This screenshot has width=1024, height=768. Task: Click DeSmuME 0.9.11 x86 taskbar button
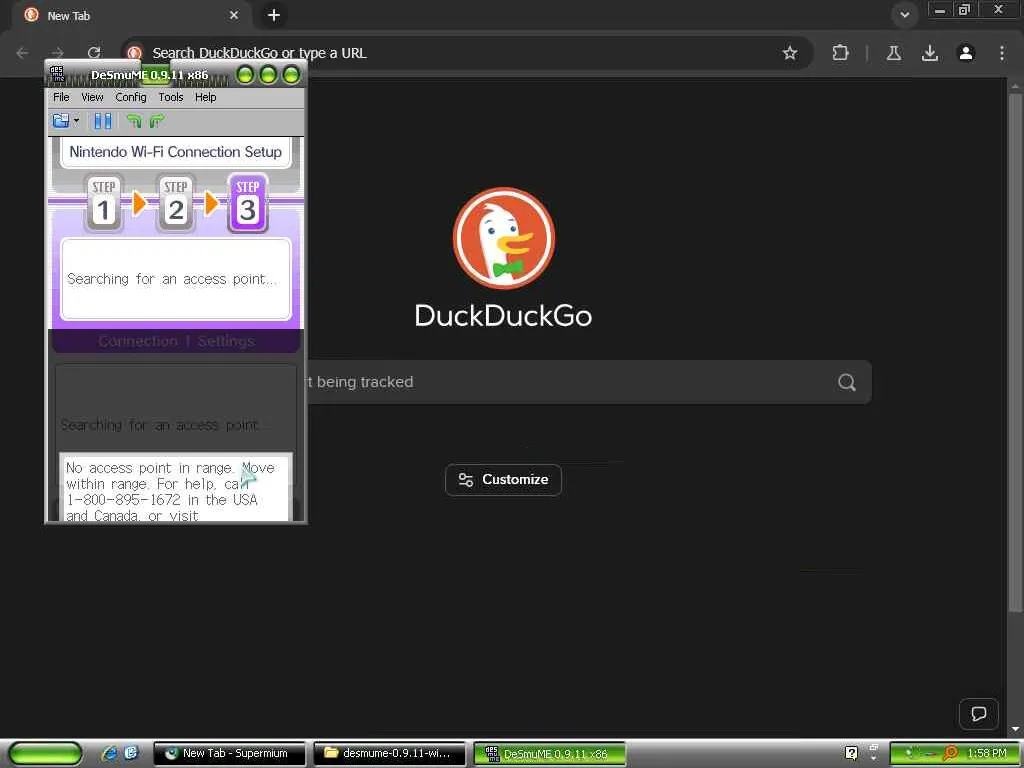tap(549, 754)
